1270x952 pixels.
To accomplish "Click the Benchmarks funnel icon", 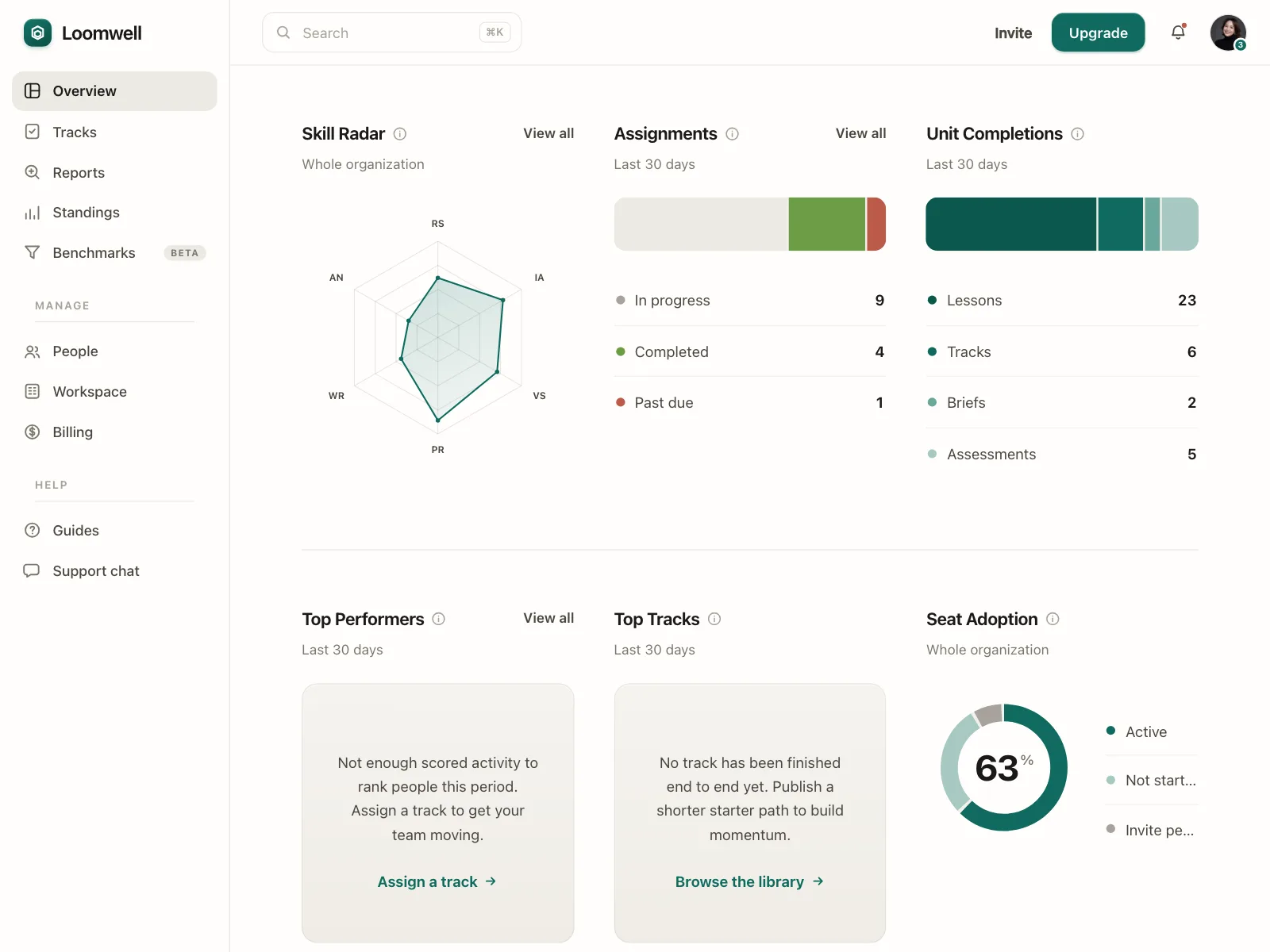I will pyautogui.click(x=33, y=252).
